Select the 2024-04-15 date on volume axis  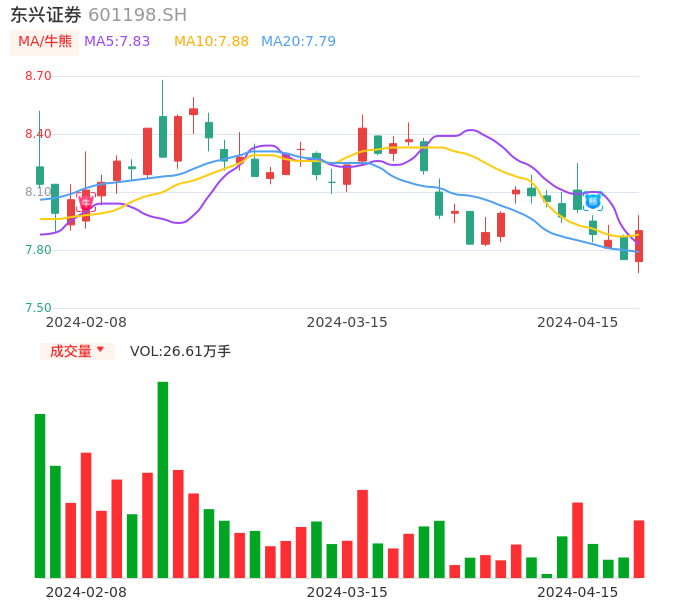578,592
